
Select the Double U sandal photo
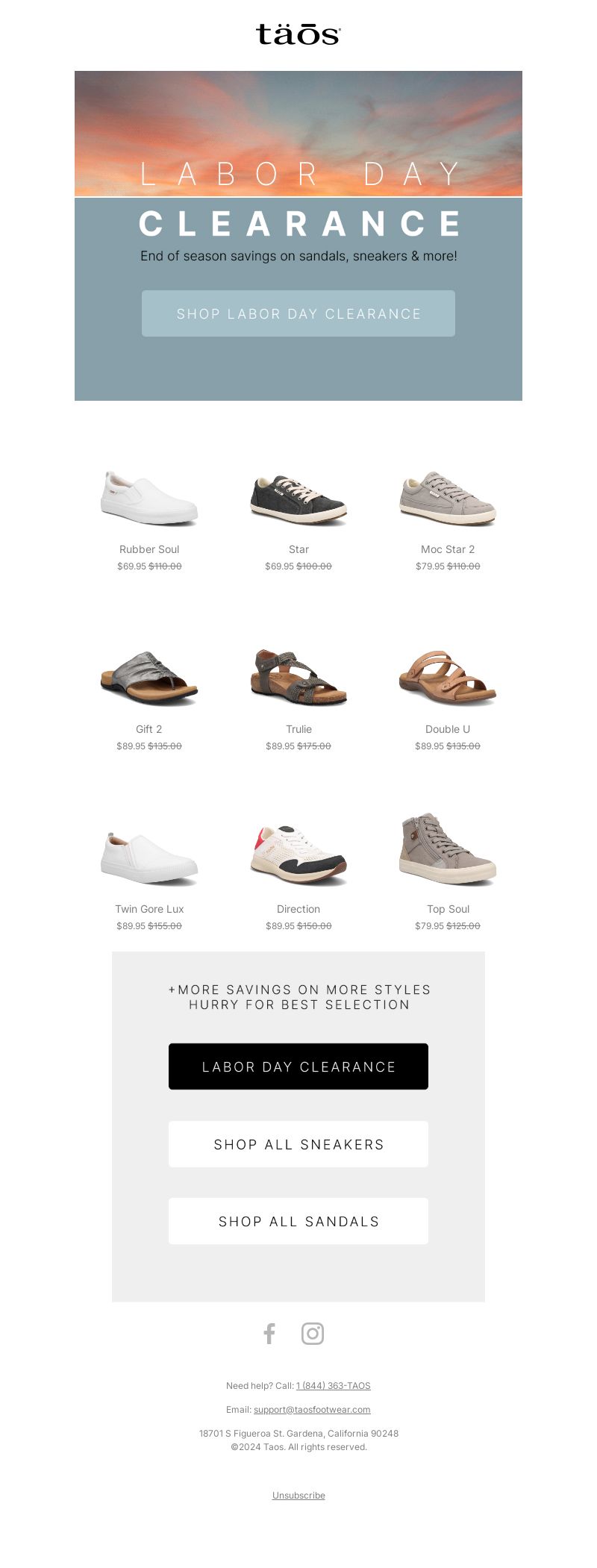click(448, 678)
